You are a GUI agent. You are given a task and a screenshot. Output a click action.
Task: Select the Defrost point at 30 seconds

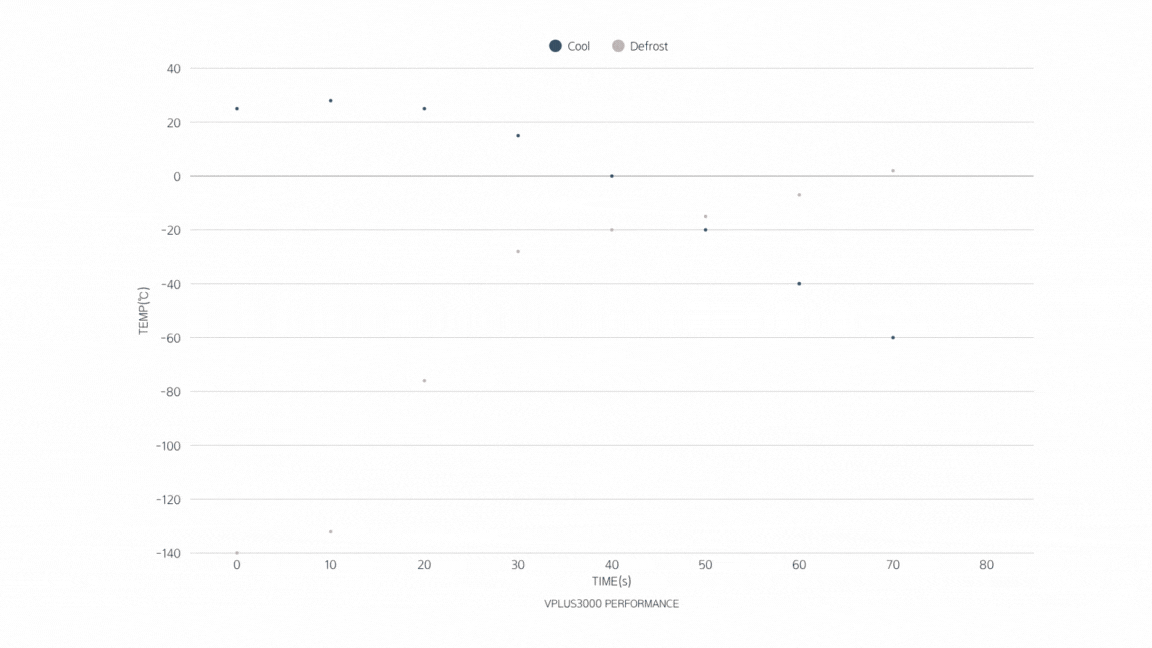[518, 251]
